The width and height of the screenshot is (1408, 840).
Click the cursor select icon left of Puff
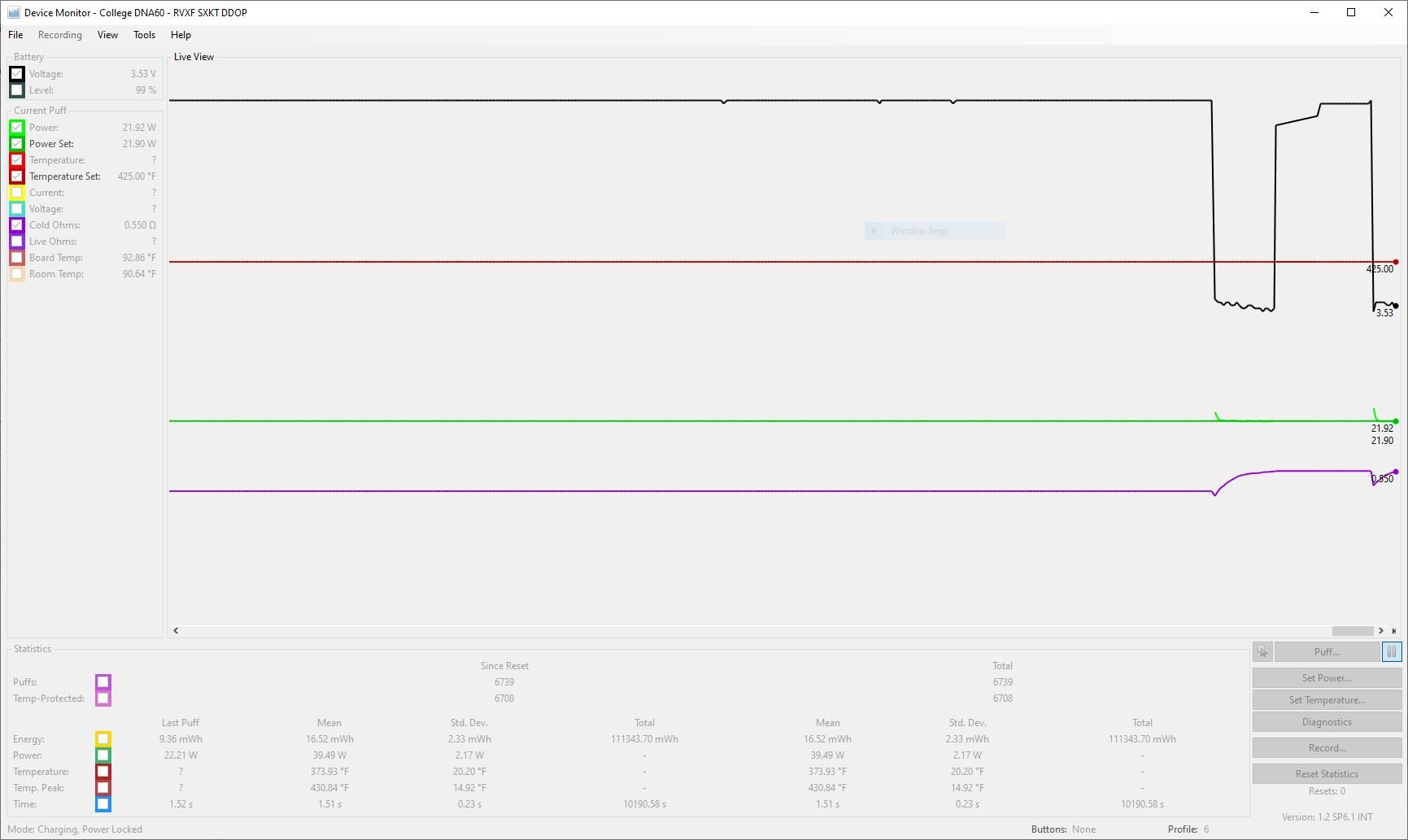(1262, 651)
